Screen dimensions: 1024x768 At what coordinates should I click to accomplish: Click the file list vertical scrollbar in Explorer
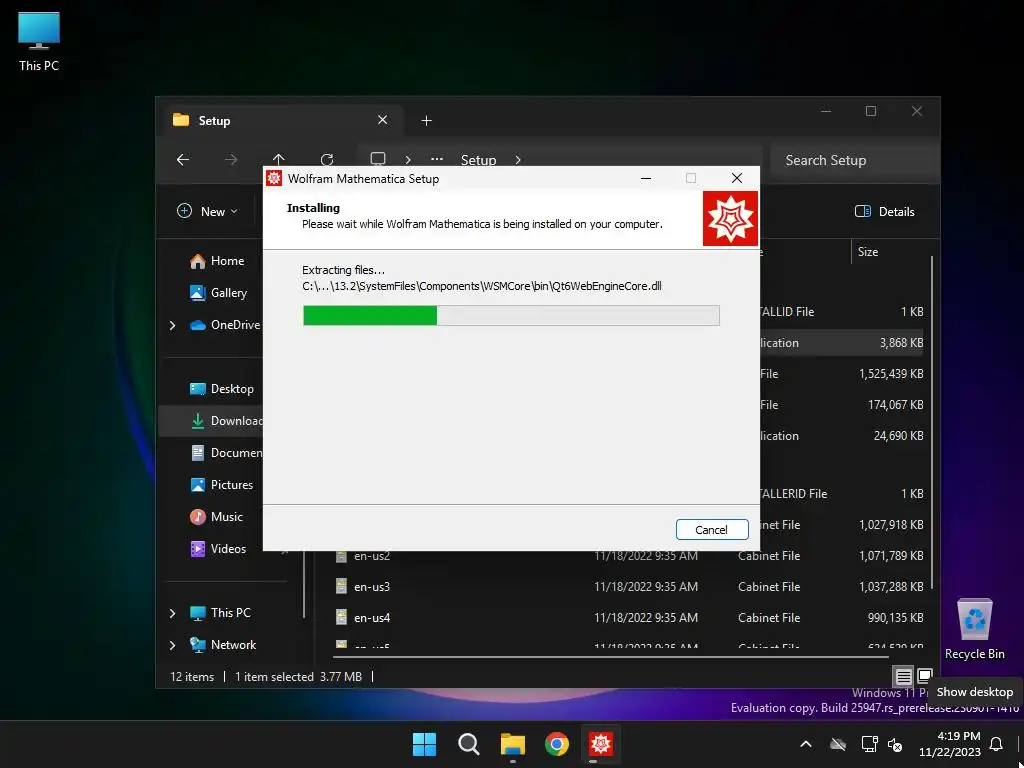click(x=932, y=421)
